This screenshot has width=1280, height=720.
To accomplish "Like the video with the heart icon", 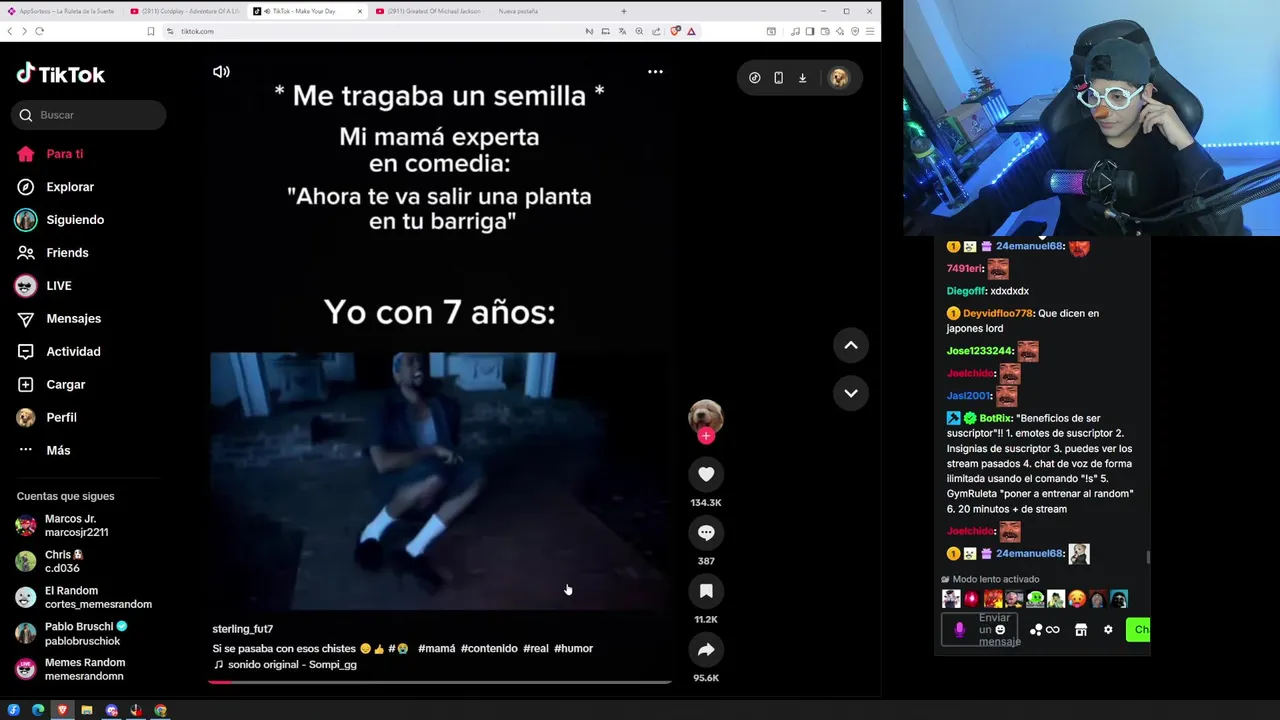I will point(706,474).
